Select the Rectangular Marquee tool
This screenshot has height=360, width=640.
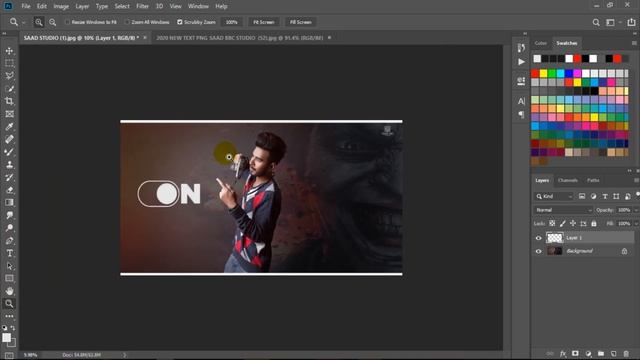9,63
